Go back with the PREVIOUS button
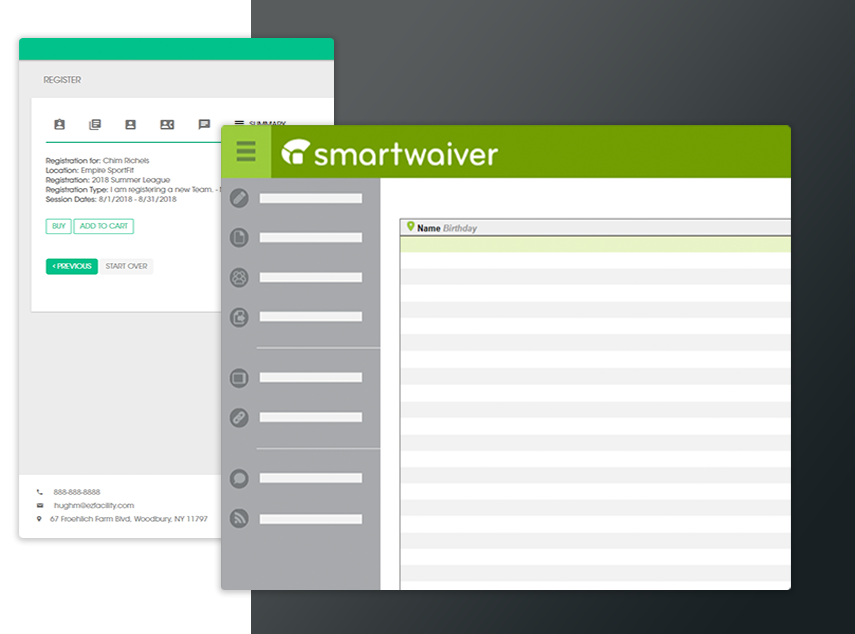Screen dimensions: 855x634 [x=72, y=266]
